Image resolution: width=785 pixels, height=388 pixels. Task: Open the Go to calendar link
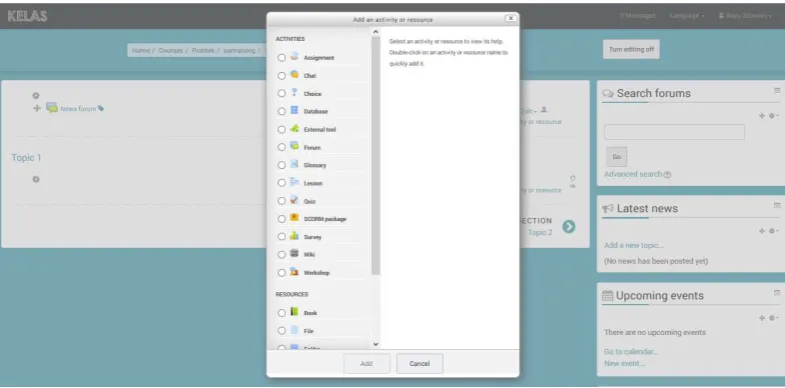tap(631, 351)
